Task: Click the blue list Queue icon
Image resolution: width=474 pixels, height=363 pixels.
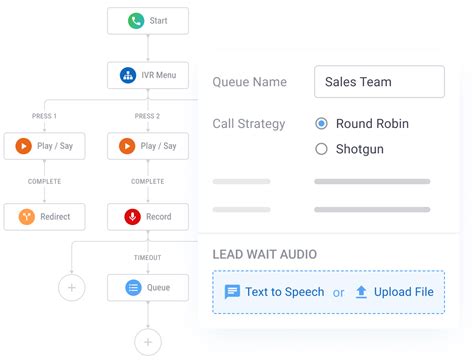Action: pyautogui.click(x=133, y=287)
